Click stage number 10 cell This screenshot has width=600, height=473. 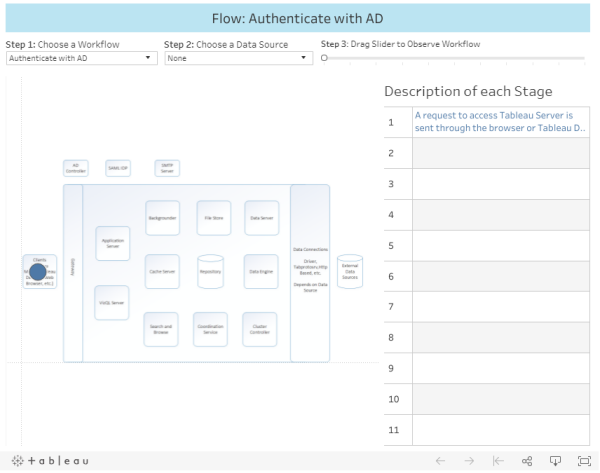[x=398, y=399]
